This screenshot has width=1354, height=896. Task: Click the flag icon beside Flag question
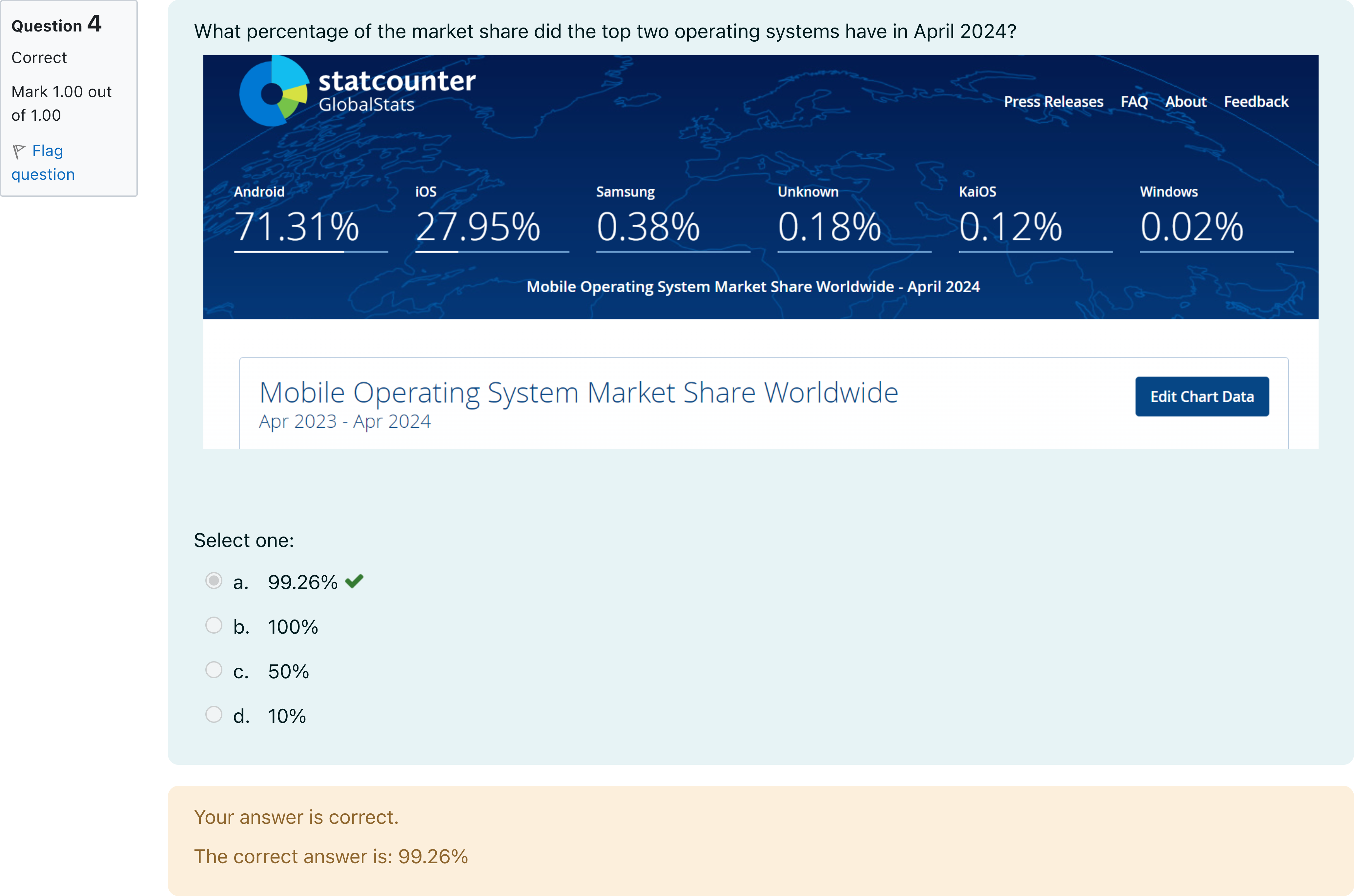tap(19, 152)
